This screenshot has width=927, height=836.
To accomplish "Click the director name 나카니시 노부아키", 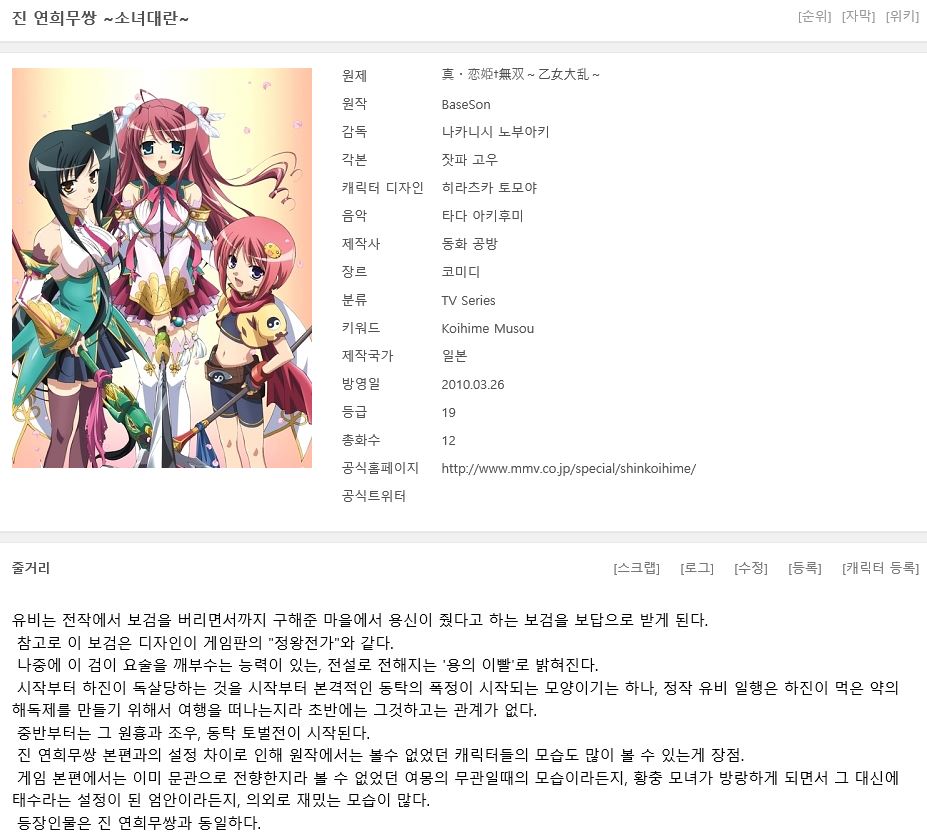I will (495, 132).
